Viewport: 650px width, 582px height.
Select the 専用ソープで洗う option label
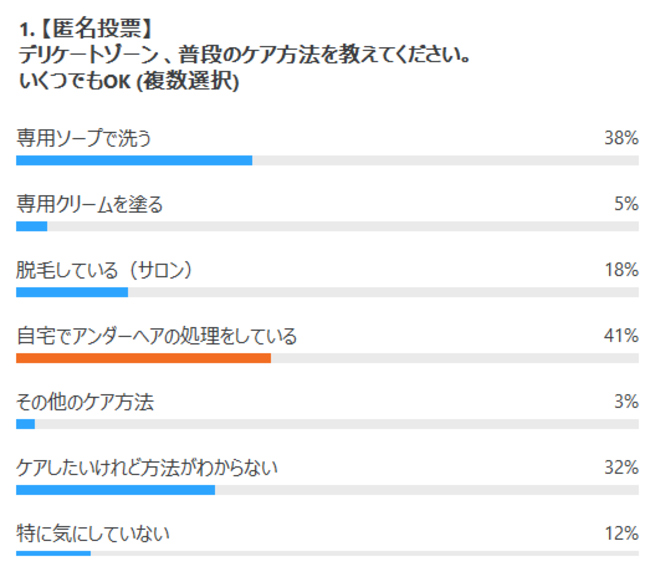84,138
